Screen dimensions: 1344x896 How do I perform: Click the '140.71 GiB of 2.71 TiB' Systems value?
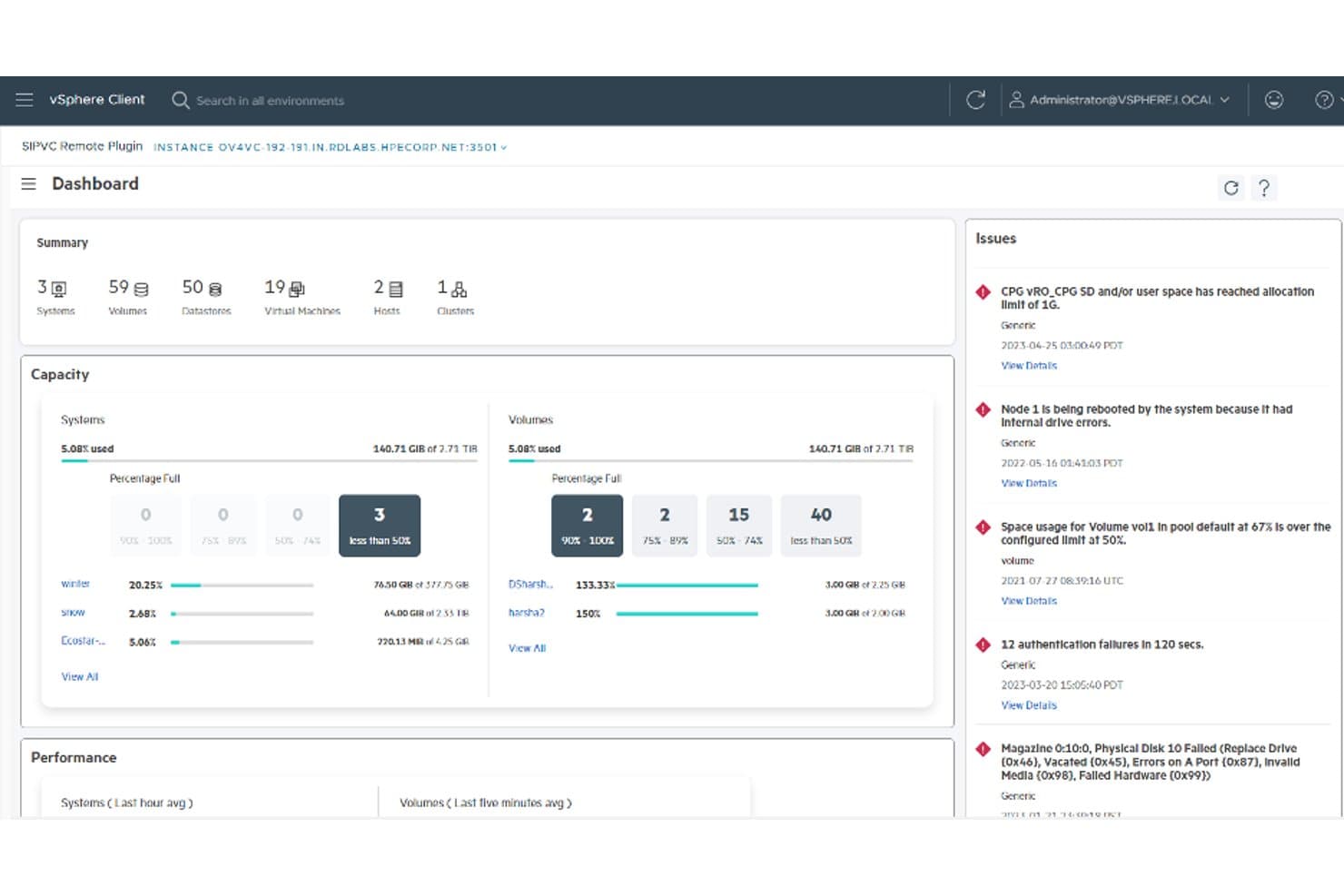(425, 449)
